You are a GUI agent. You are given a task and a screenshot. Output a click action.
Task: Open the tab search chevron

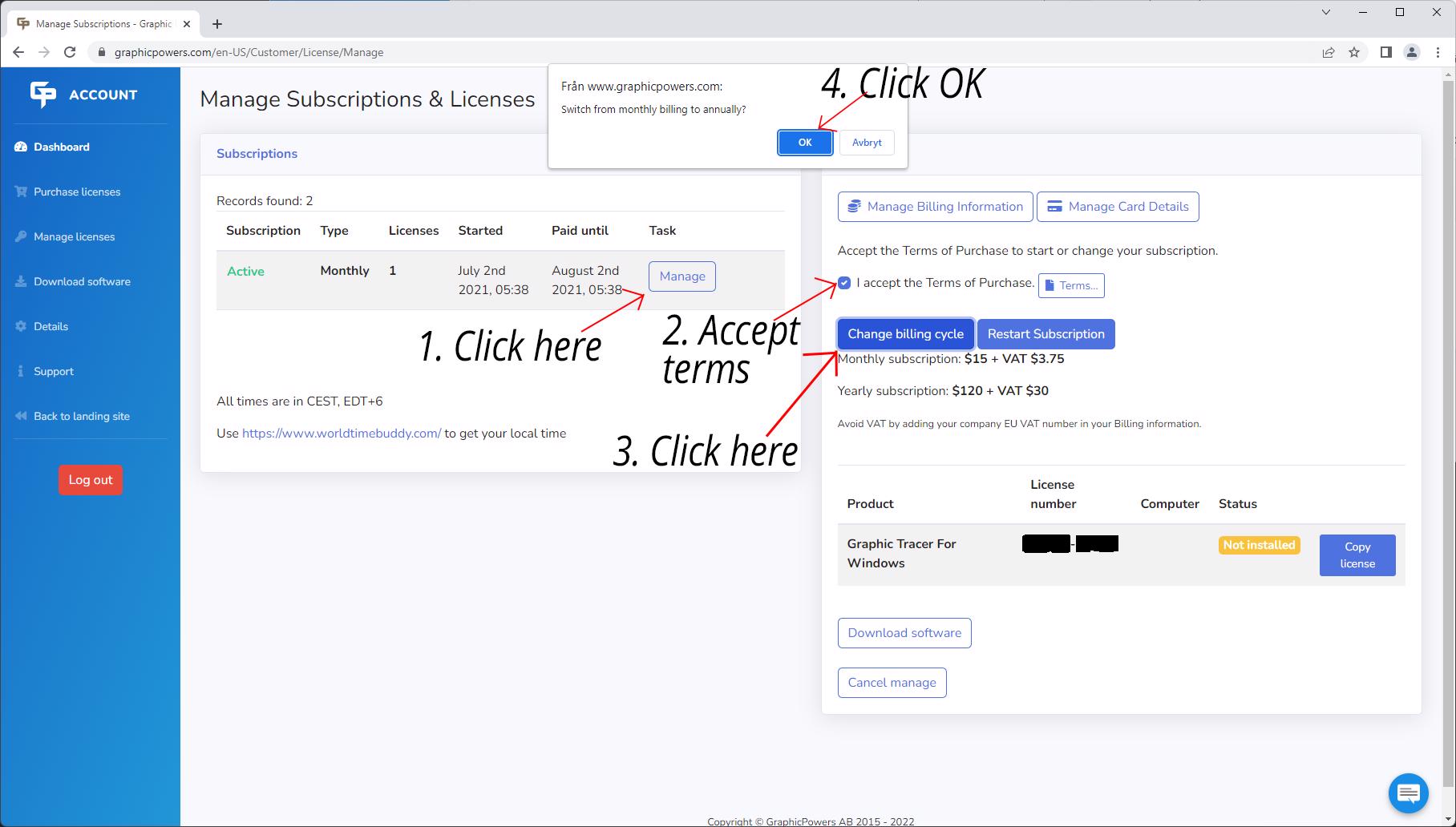pos(1326,12)
